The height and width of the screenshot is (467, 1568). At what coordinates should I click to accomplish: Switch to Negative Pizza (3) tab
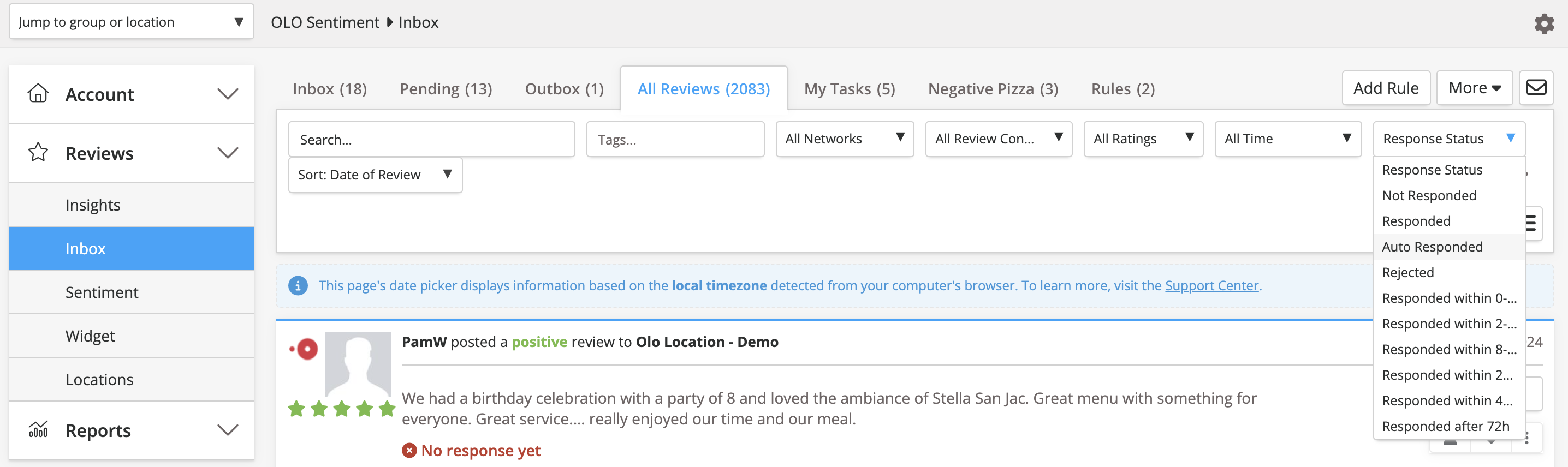point(993,89)
